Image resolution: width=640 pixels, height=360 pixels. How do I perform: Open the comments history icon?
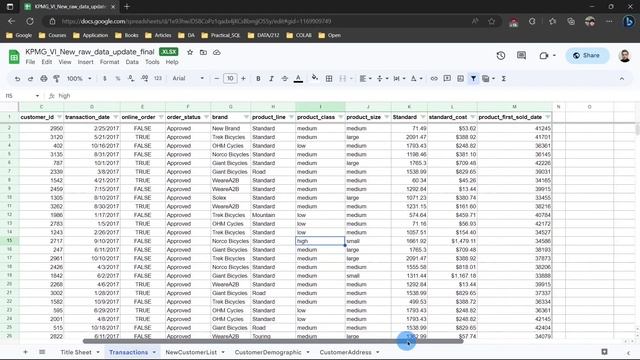coord(521,56)
